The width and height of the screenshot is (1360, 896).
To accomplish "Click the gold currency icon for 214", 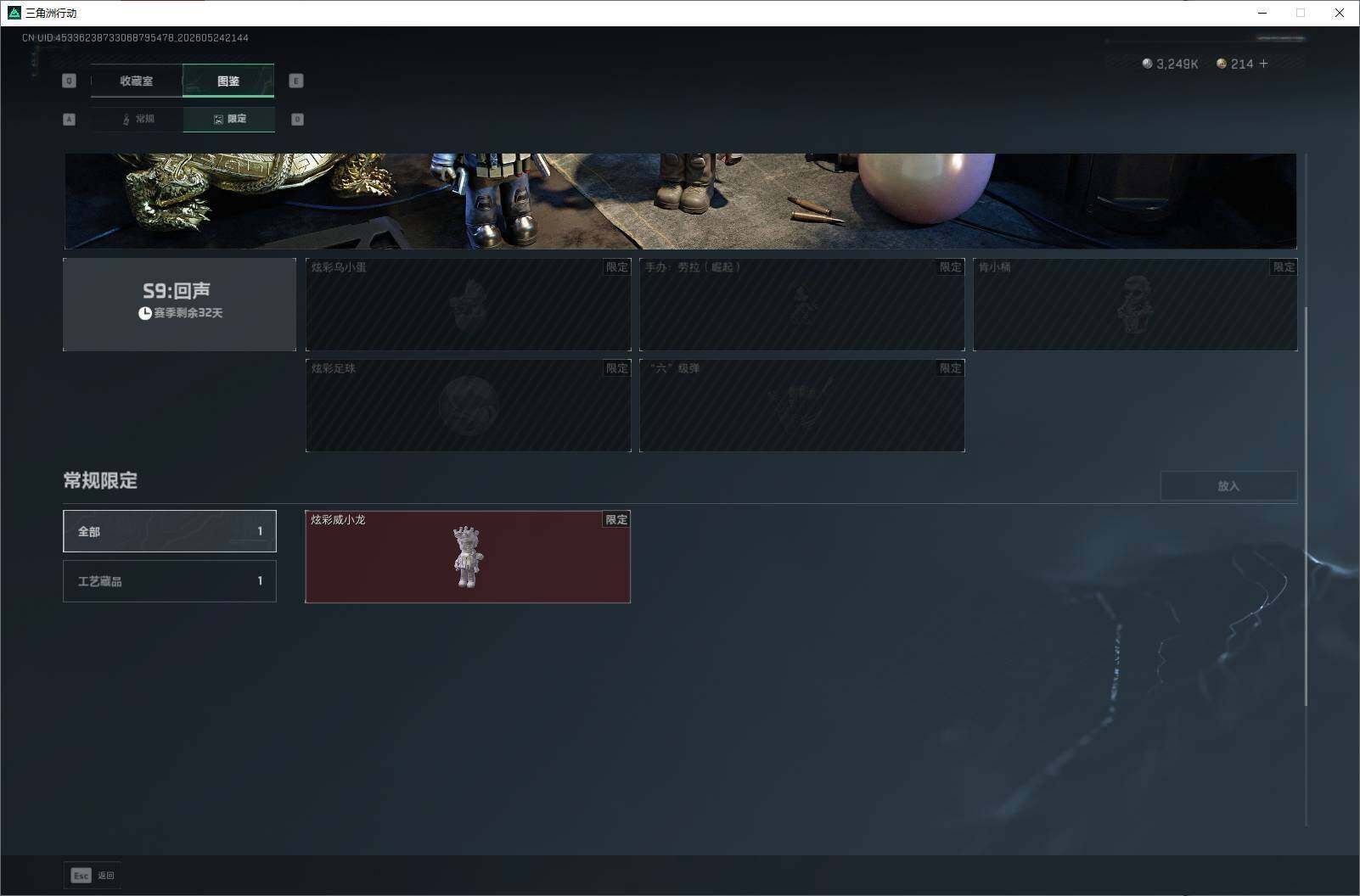I will click(1222, 64).
